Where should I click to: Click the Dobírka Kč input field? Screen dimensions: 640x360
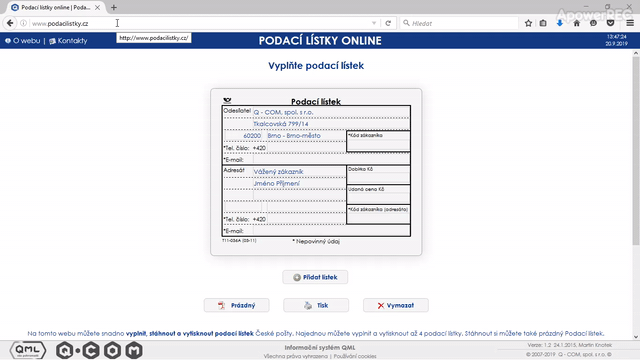(x=378, y=178)
